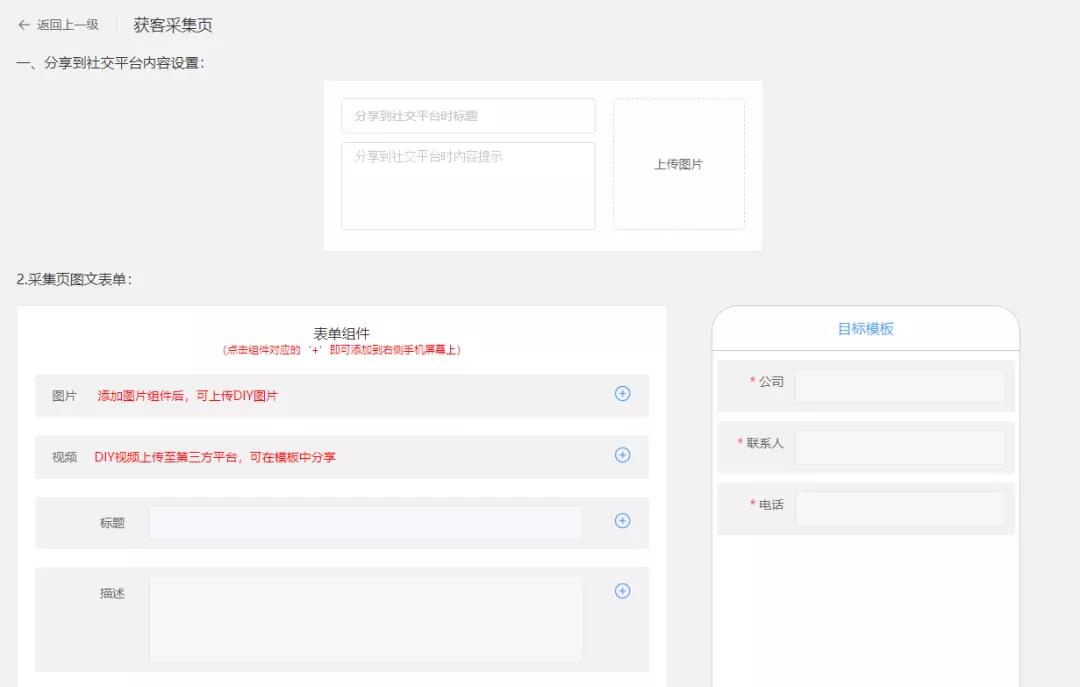Click the 返回上一级 link text
Image resolution: width=1080 pixels, height=687 pixels.
click(x=68, y=25)
